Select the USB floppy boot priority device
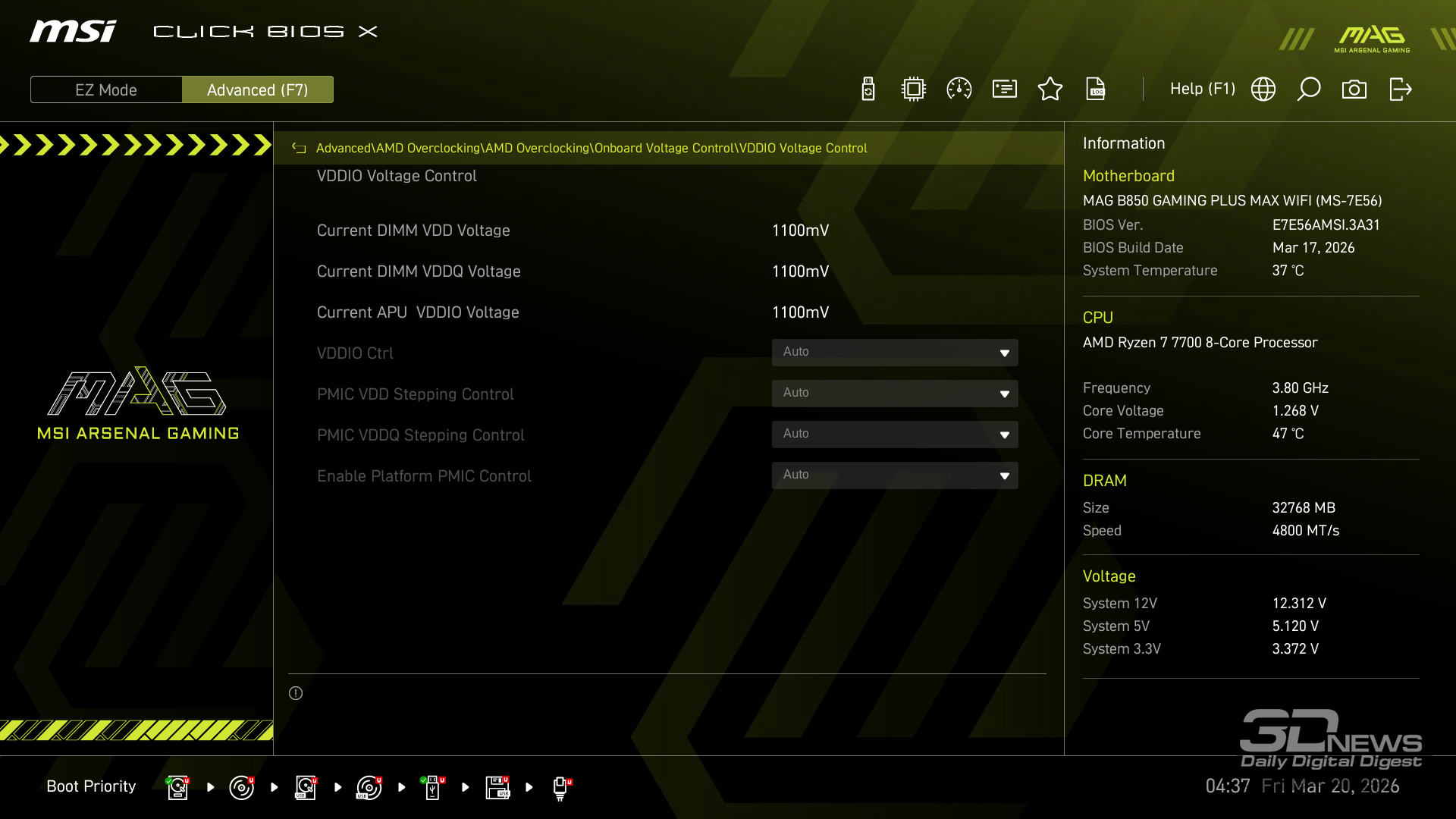The image size is (1456, 819). coord(497,787)
